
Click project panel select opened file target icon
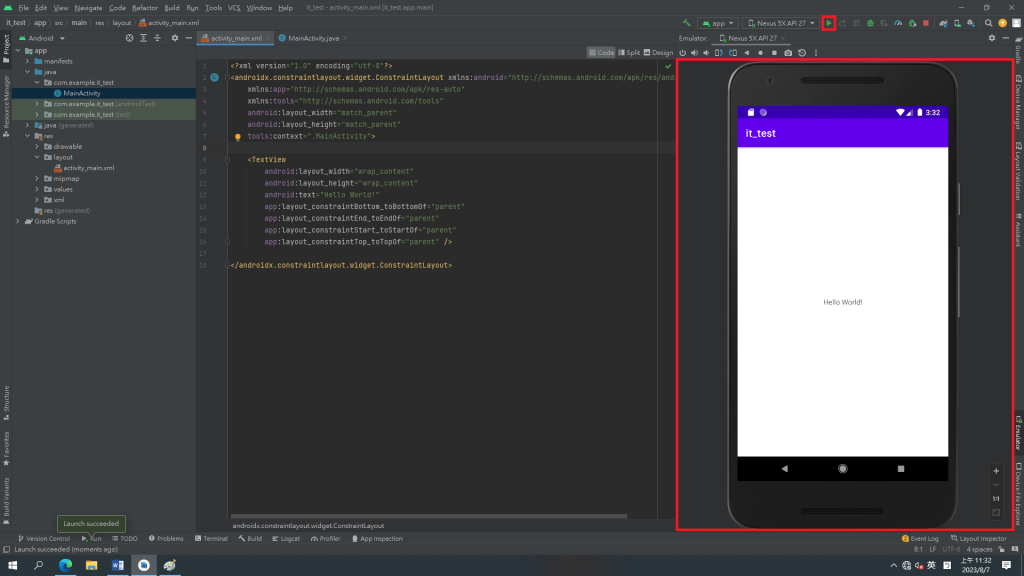[129, 38]
